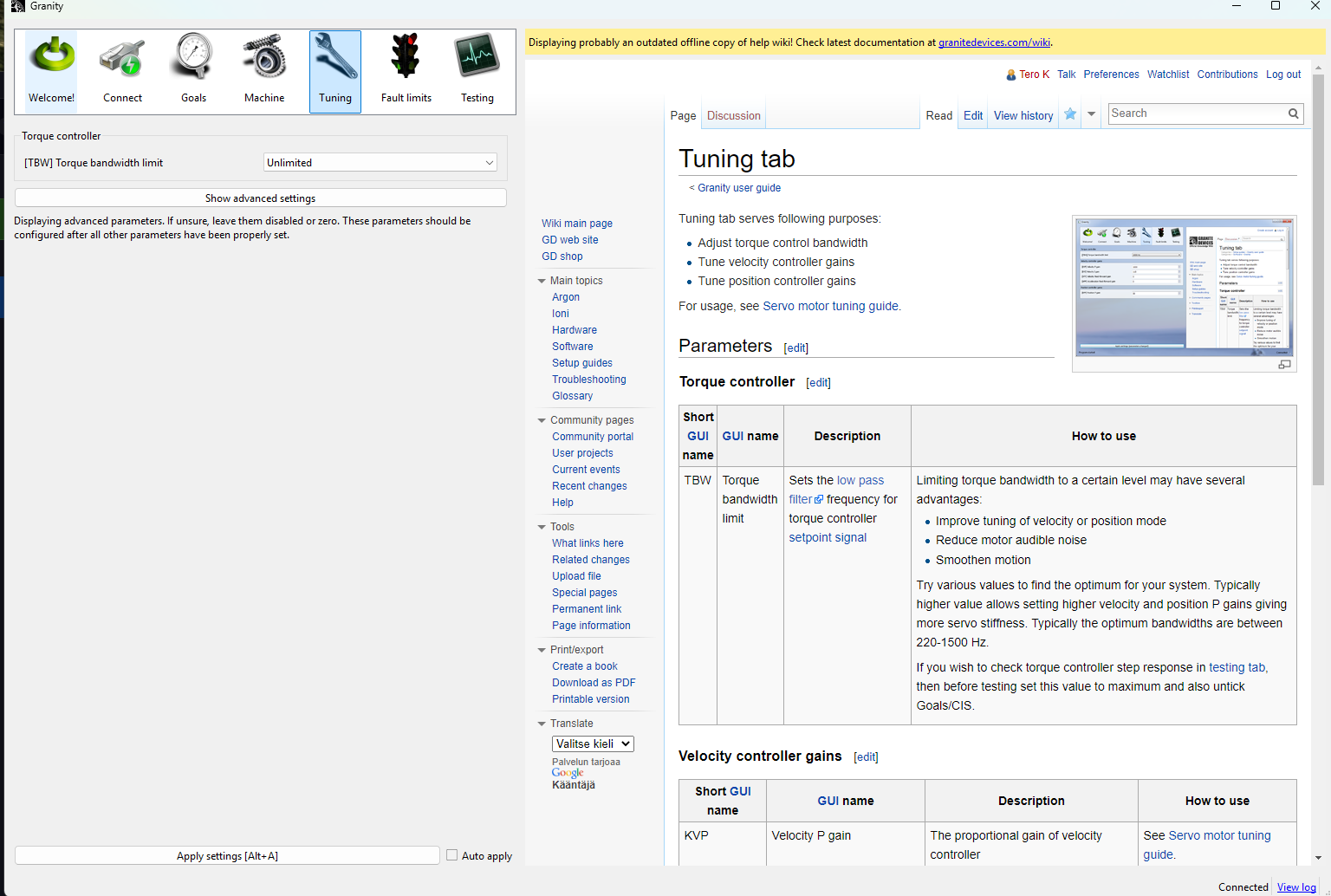Viewport: 1331px width, 896px height.
Task: Open the Welcome! power icon tab
Action: 51,72
